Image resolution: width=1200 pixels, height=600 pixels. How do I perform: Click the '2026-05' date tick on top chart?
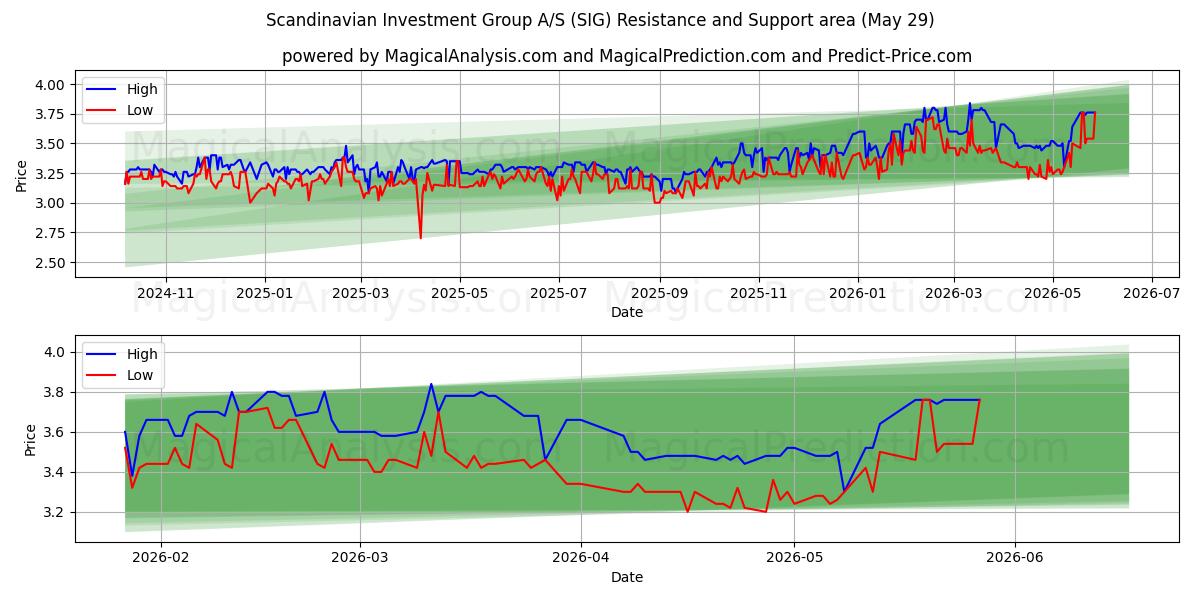pos(1052,295)
